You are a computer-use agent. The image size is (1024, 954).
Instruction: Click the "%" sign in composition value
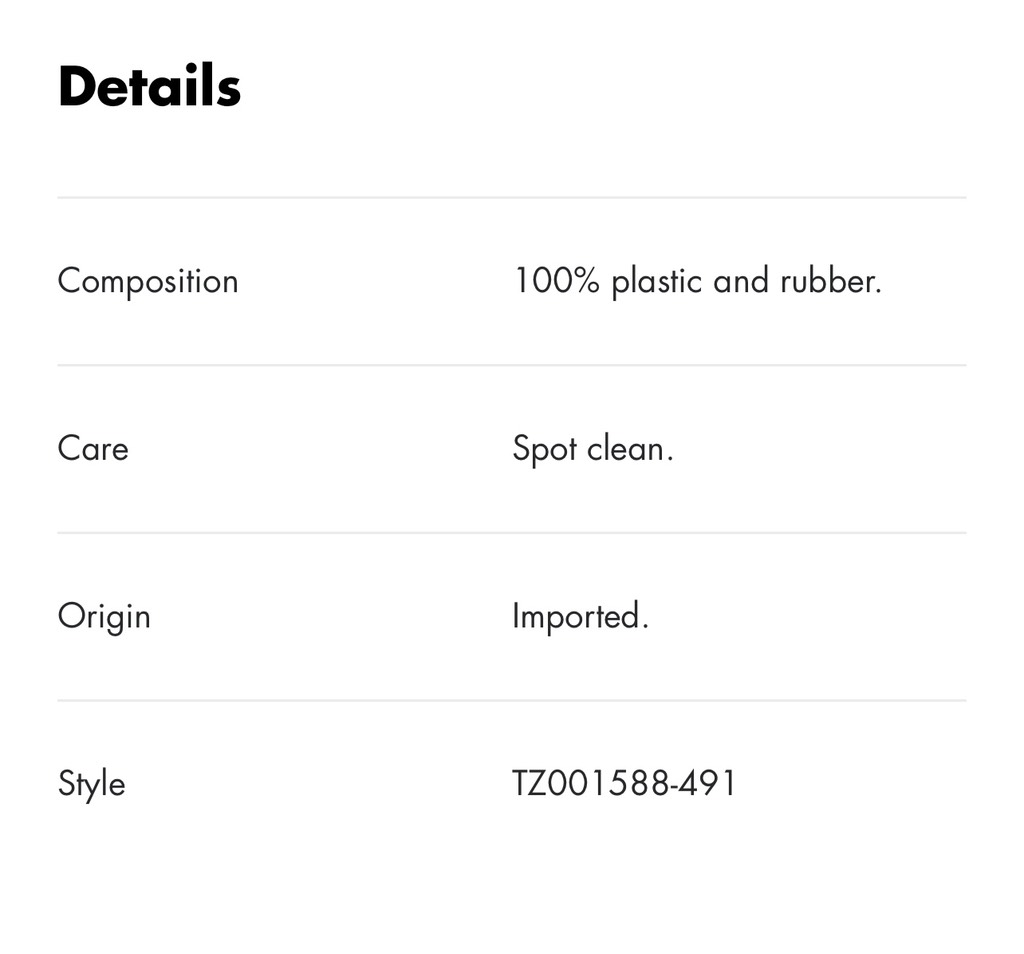[586, 281]
